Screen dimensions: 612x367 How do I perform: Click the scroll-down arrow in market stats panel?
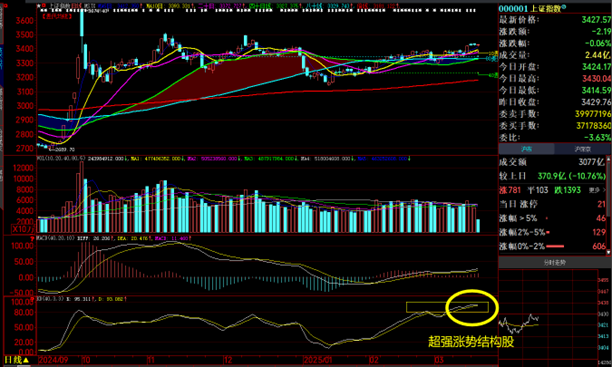coord(608,253)
